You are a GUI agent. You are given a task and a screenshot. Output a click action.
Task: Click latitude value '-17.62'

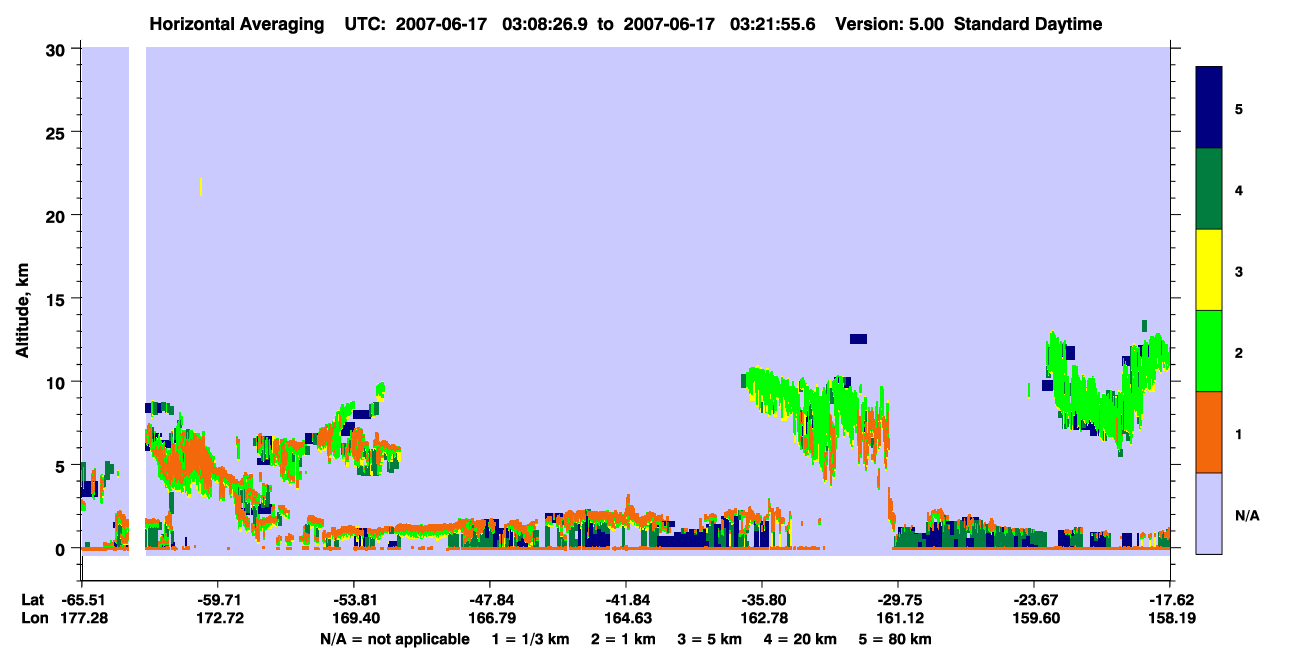[1169, 600]
